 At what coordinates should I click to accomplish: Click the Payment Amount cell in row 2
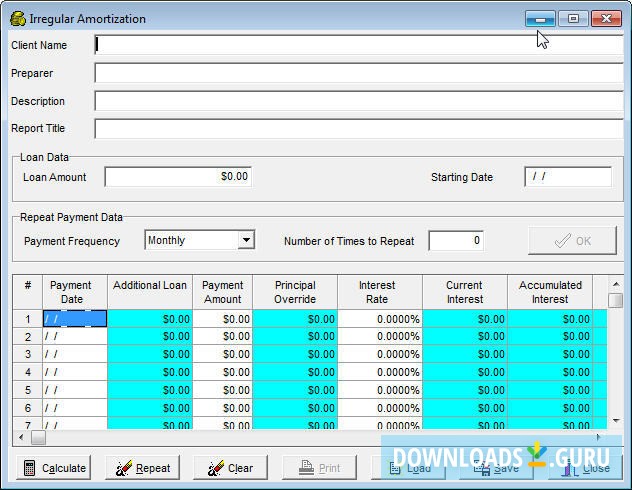tap(222, 336)
